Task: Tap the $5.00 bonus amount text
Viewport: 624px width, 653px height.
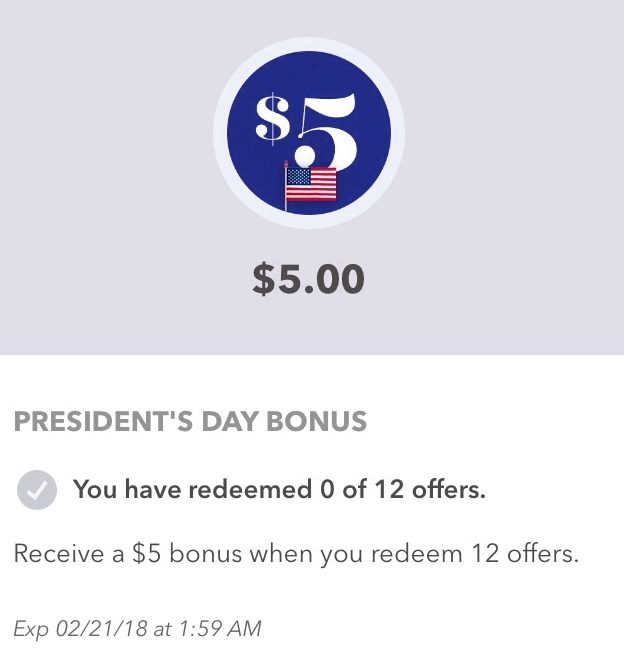Action: click(x=308, y=279)
